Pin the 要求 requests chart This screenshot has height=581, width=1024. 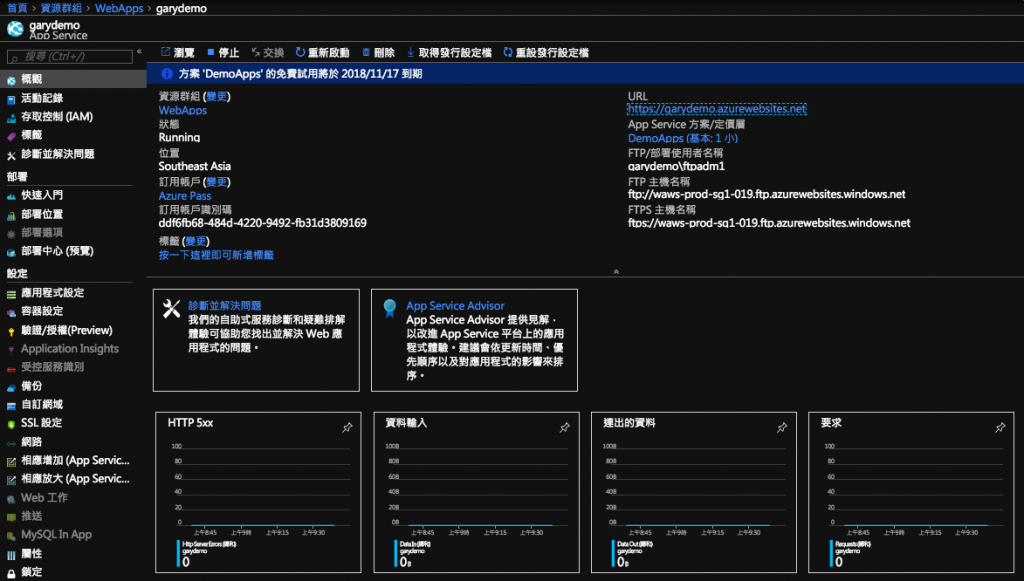1000,428
